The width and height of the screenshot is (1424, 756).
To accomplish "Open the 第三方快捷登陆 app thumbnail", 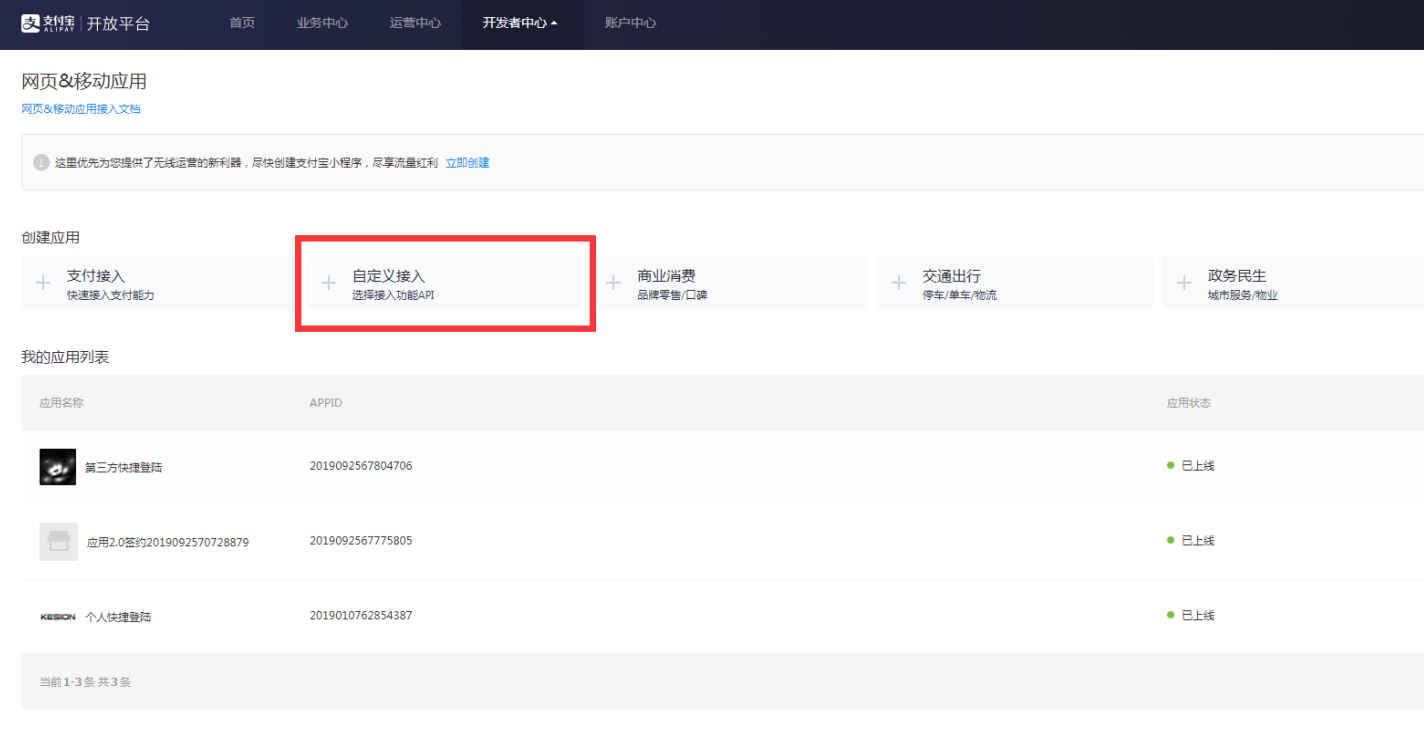I will (x=58, y=467).
